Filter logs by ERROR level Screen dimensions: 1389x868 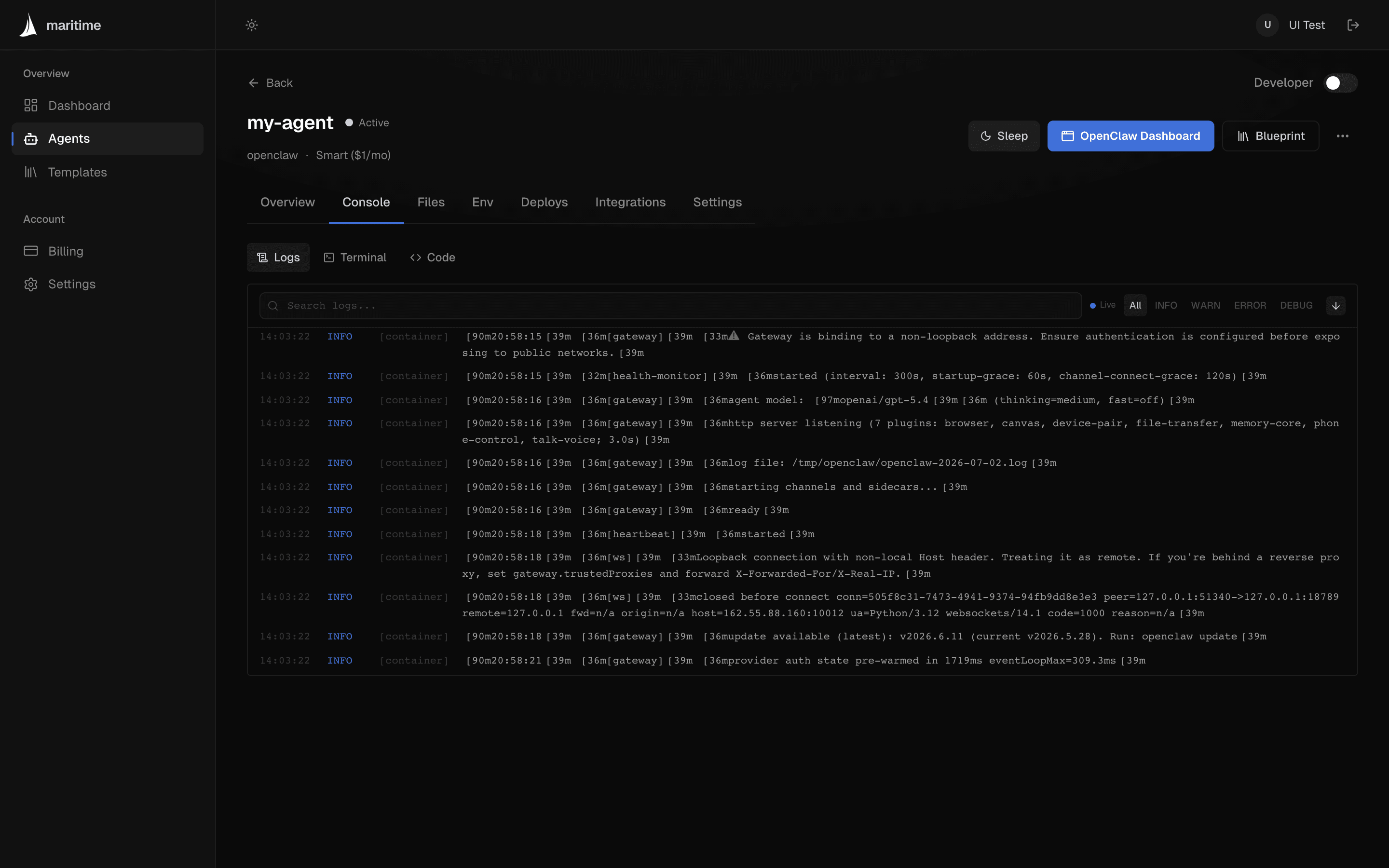point(1250,305)
